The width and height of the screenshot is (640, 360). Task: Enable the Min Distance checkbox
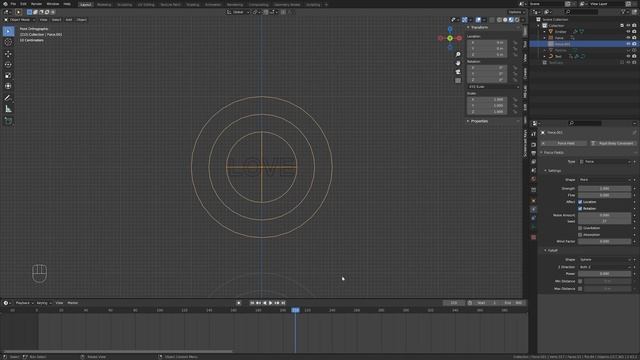(580, 281)
